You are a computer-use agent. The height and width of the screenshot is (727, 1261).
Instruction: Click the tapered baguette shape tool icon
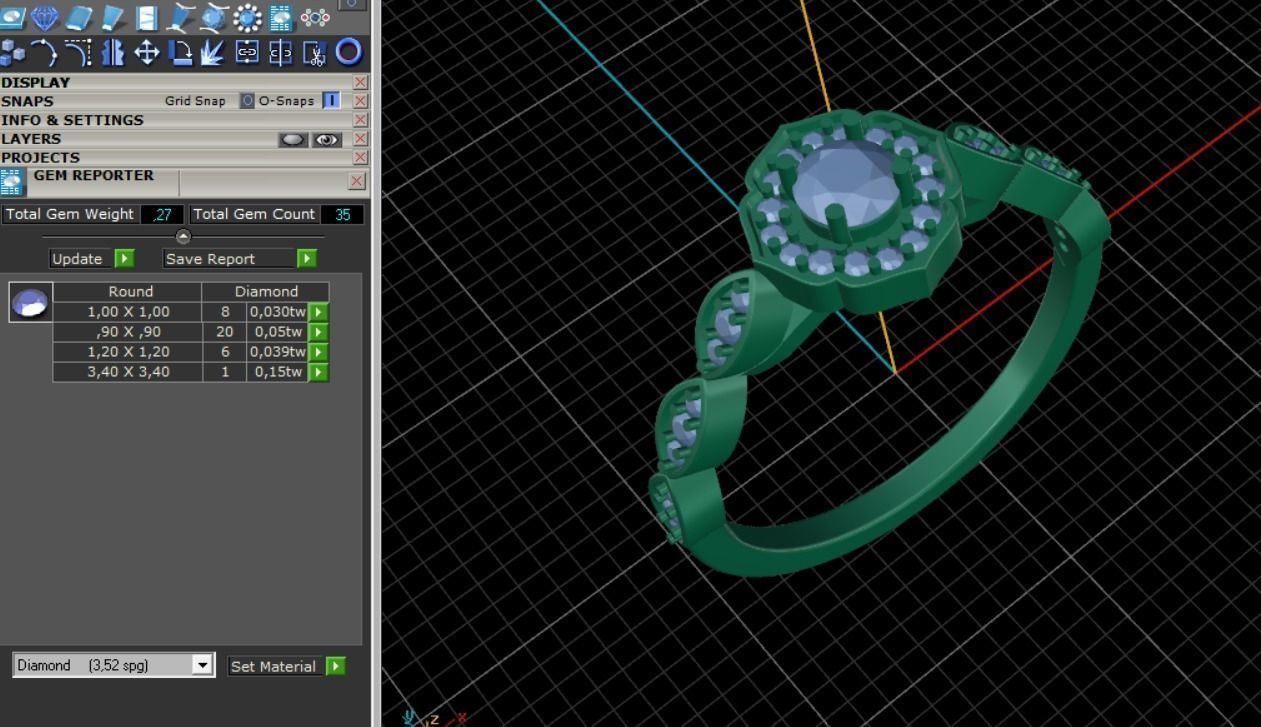pos(113,17)
